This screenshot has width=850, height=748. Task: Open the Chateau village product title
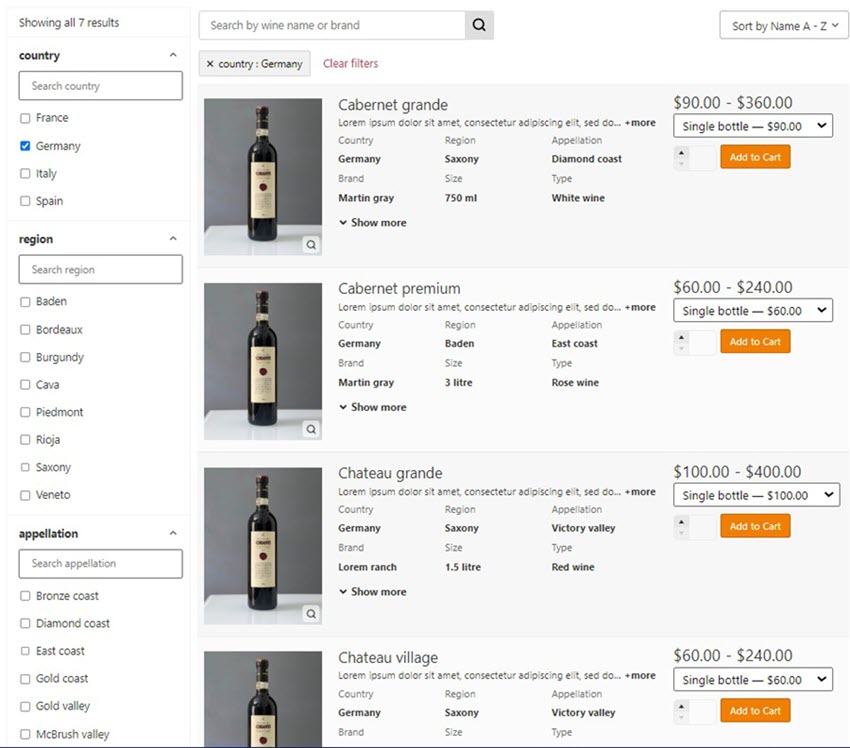[388, 657]
